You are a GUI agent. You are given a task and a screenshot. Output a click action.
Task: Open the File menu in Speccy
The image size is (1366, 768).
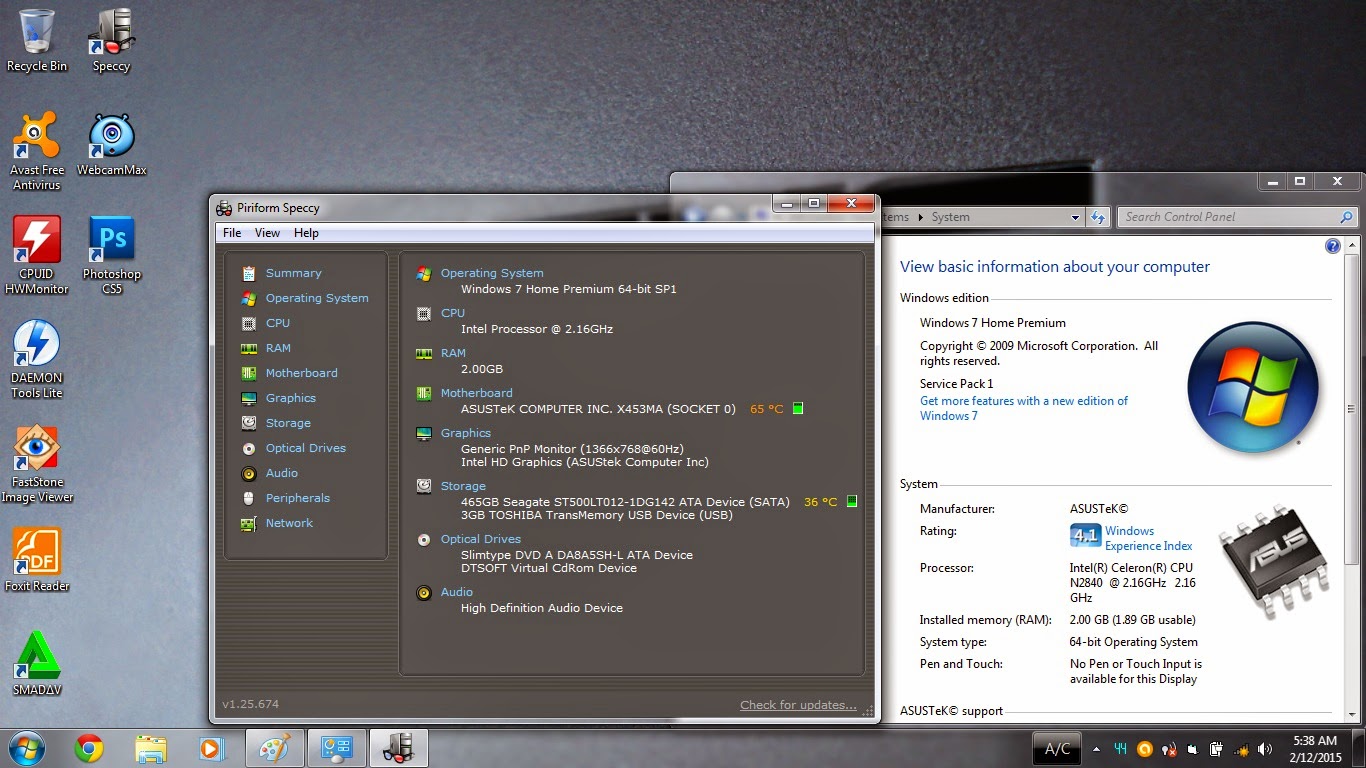click(x=232, y=233)
